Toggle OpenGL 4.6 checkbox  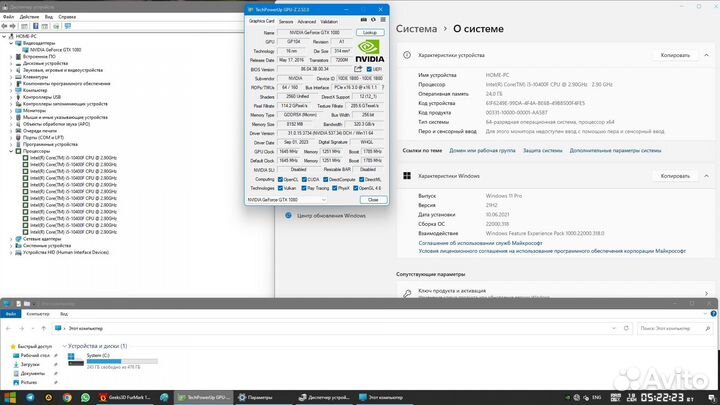tap(355, 188)
